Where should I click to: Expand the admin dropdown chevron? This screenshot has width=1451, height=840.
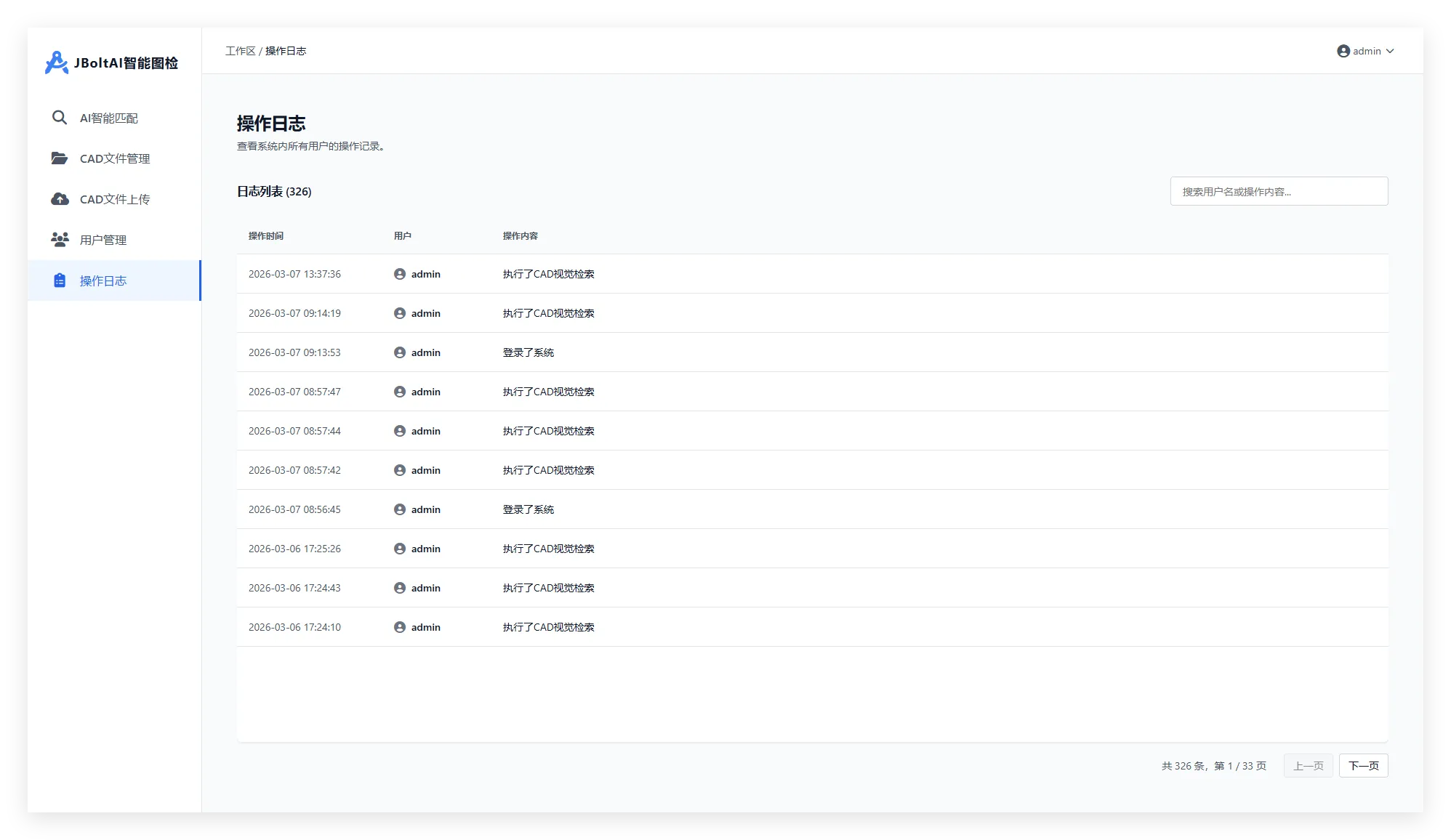[1390, 51]
